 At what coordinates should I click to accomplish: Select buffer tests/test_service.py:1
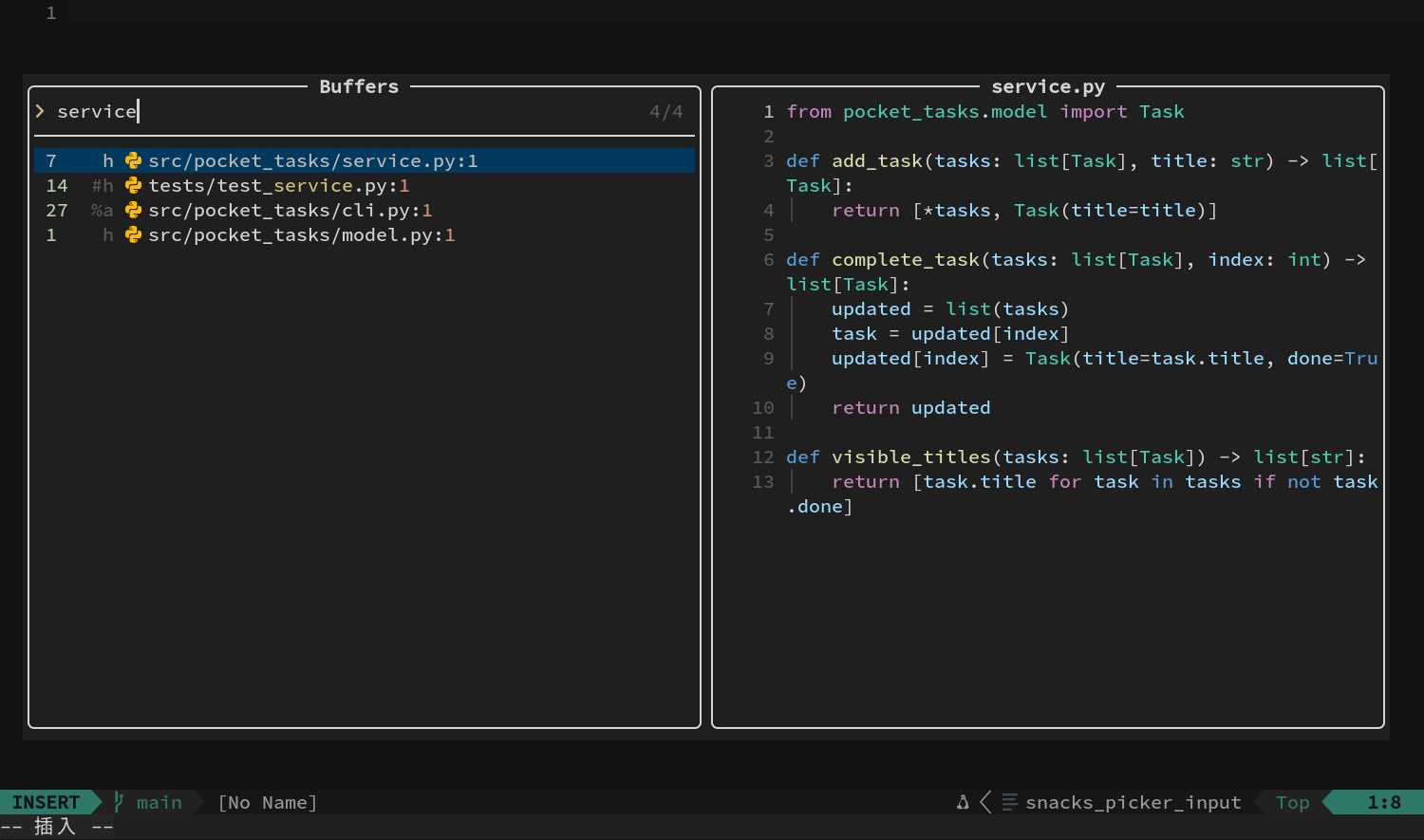[365, 185]
